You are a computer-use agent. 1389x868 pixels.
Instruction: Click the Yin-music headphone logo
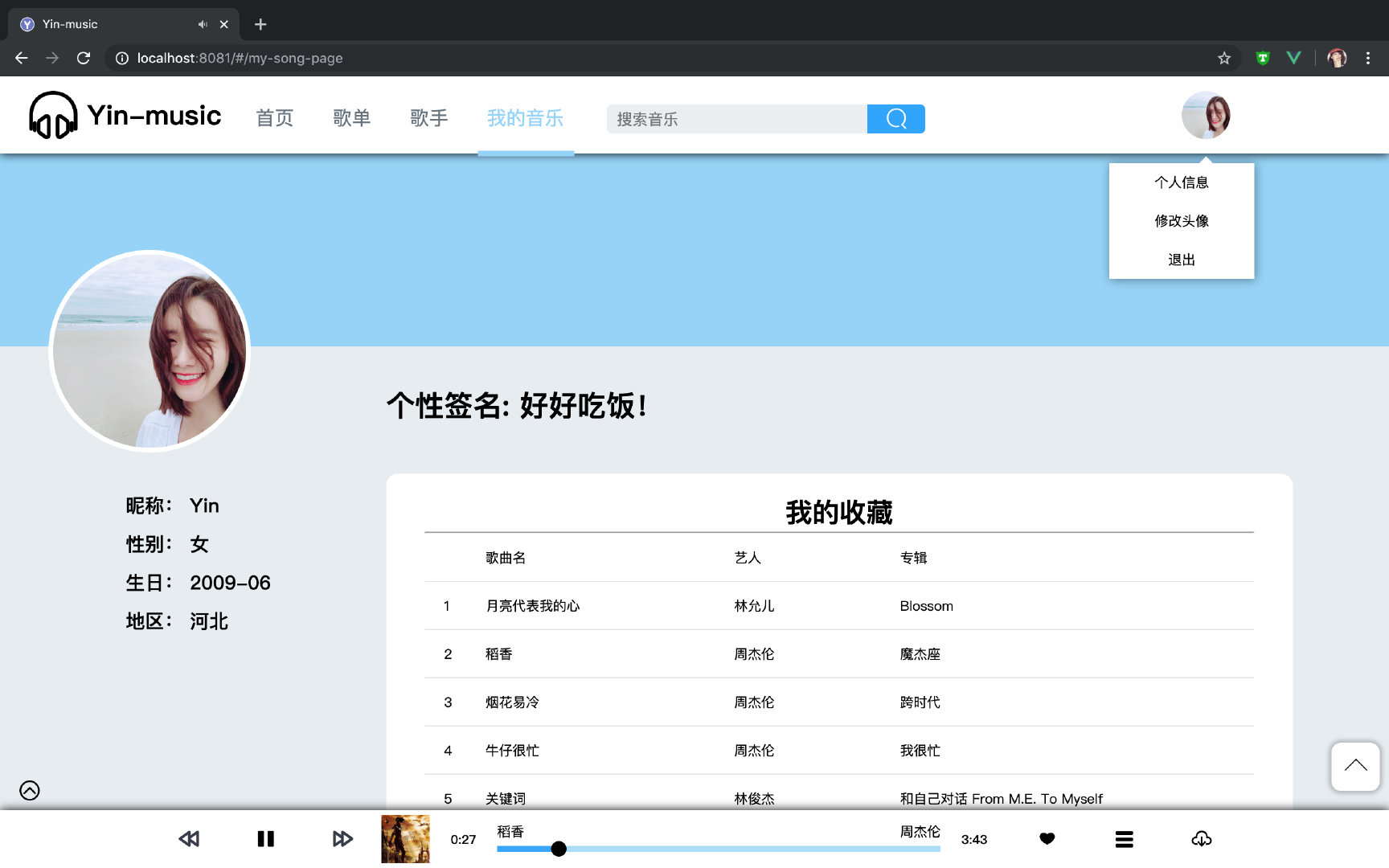[x=53, y=116]
